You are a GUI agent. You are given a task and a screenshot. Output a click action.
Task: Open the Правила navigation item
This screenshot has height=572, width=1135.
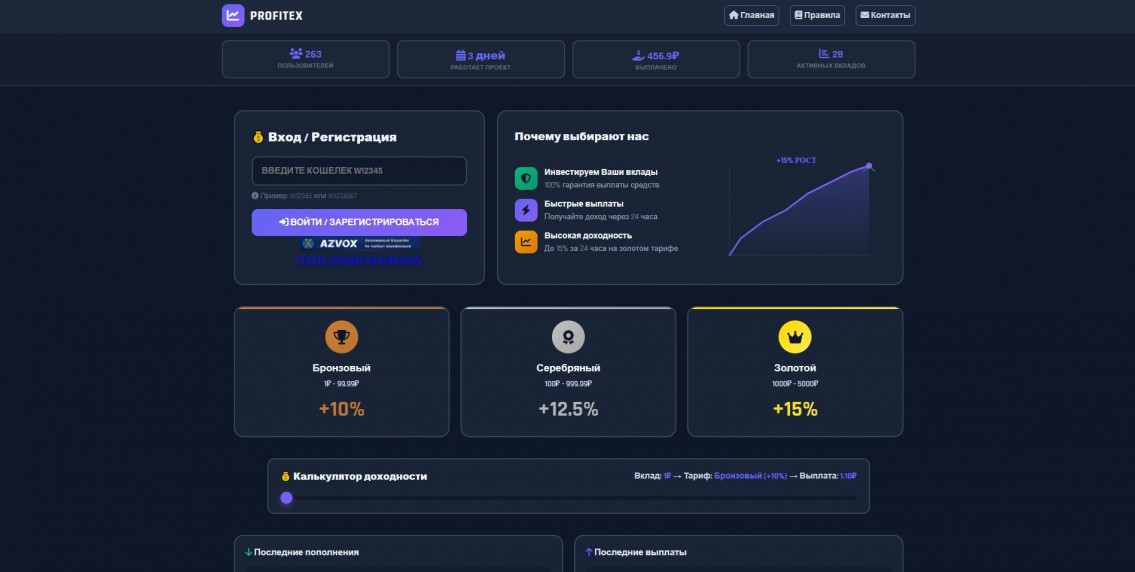tap(817, 16)
